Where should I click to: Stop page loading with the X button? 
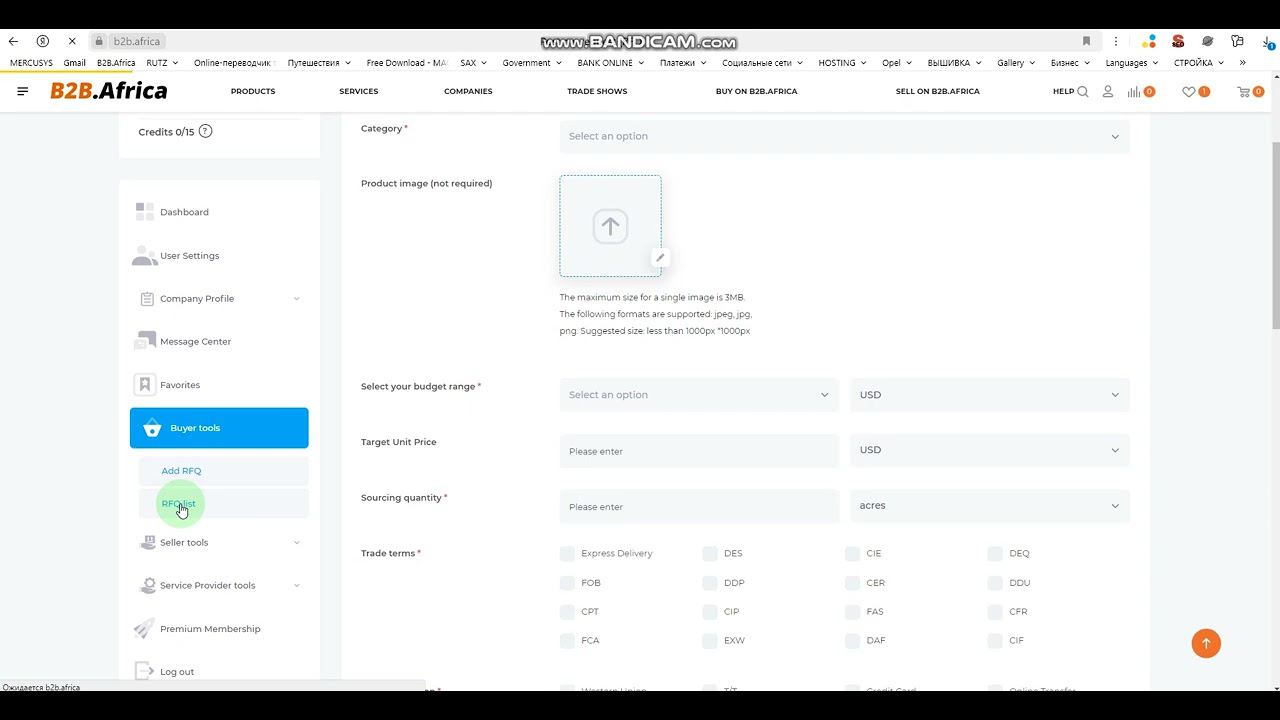click(72, 41)
